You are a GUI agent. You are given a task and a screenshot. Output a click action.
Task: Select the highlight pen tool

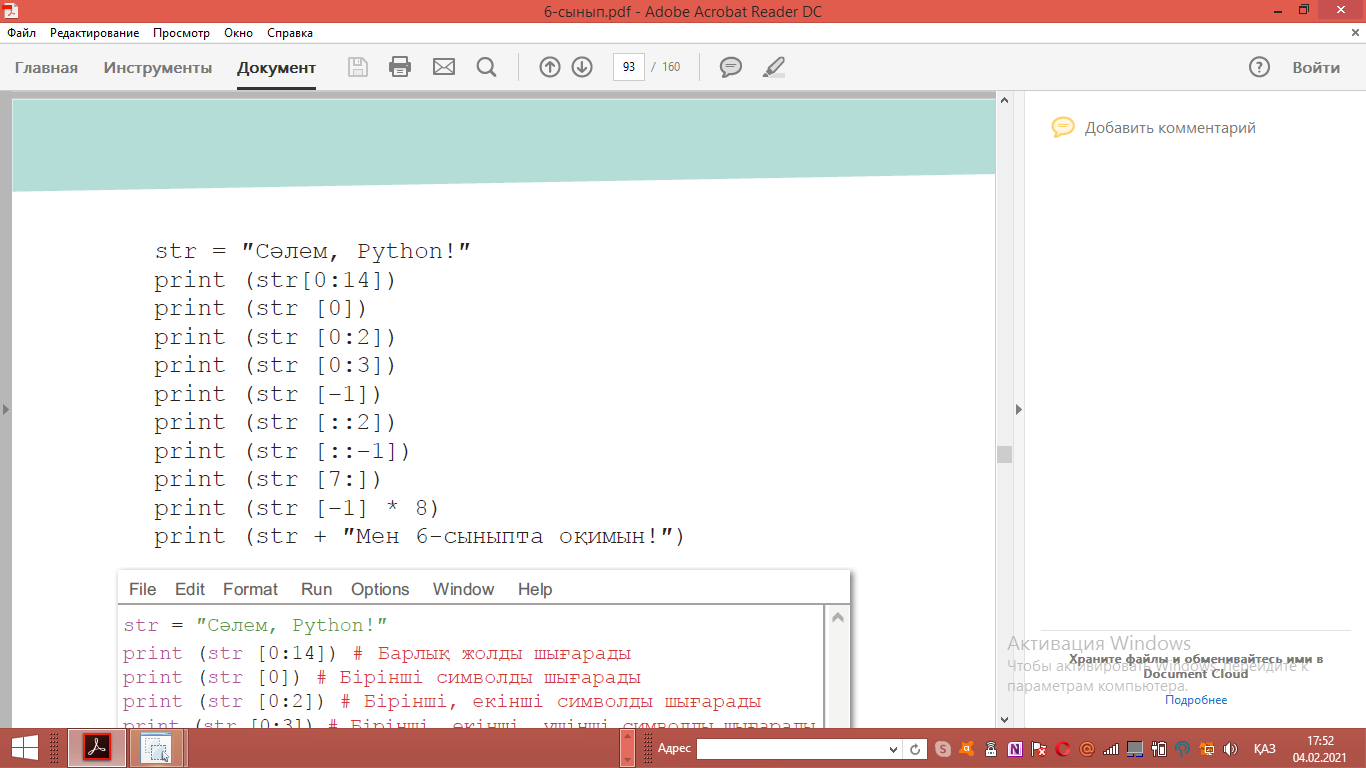point(773,67)
